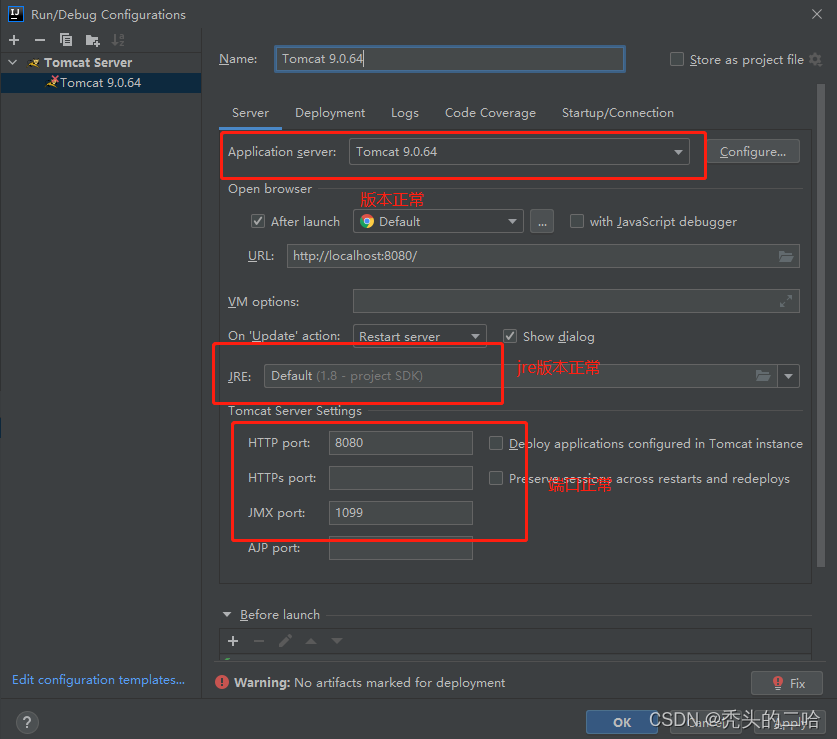This screenshot has height=739, width=837.
Task: Click the JMX port field
Action: point(400,513)
